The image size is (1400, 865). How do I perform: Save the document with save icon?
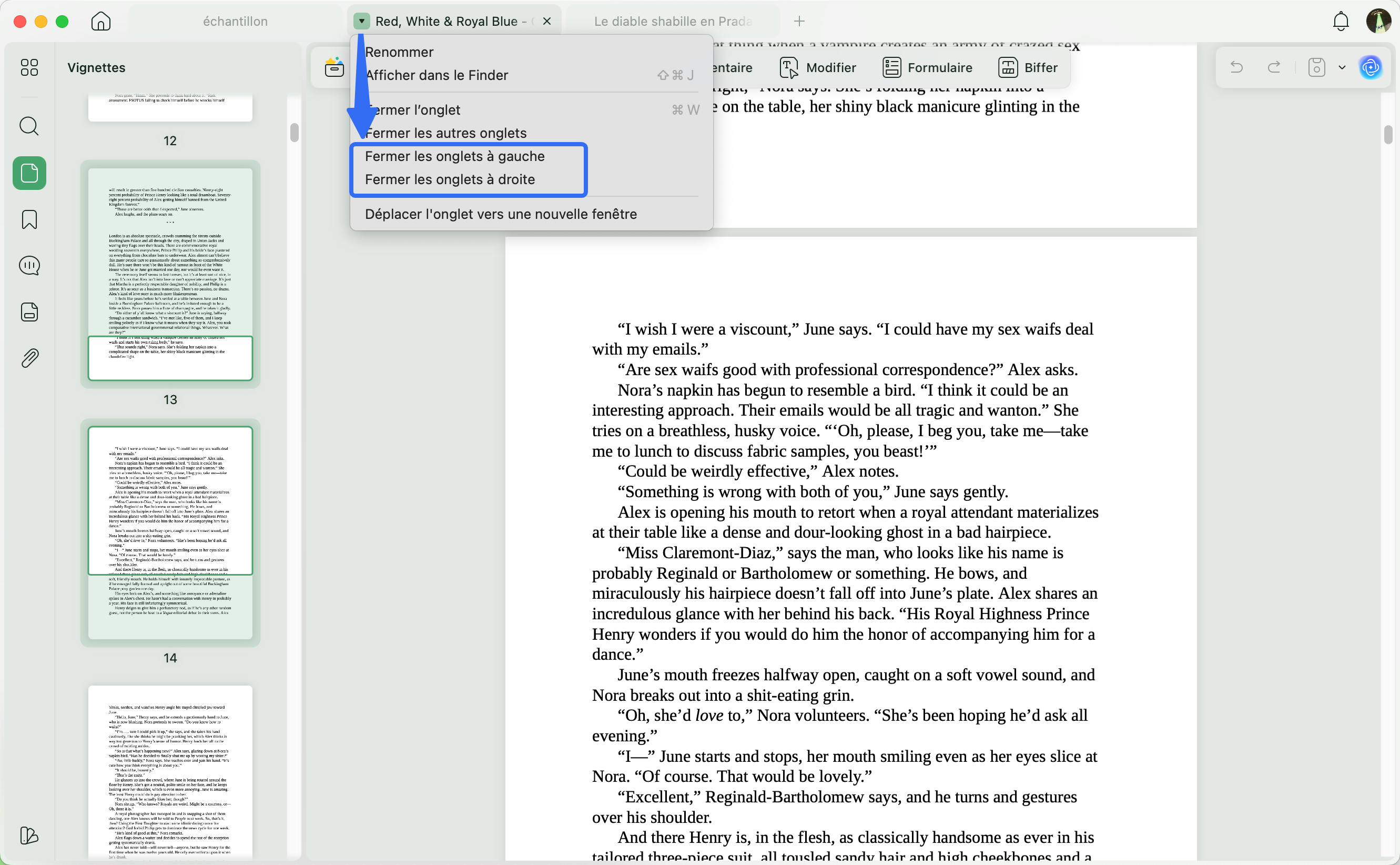(x=1316, y=67)
